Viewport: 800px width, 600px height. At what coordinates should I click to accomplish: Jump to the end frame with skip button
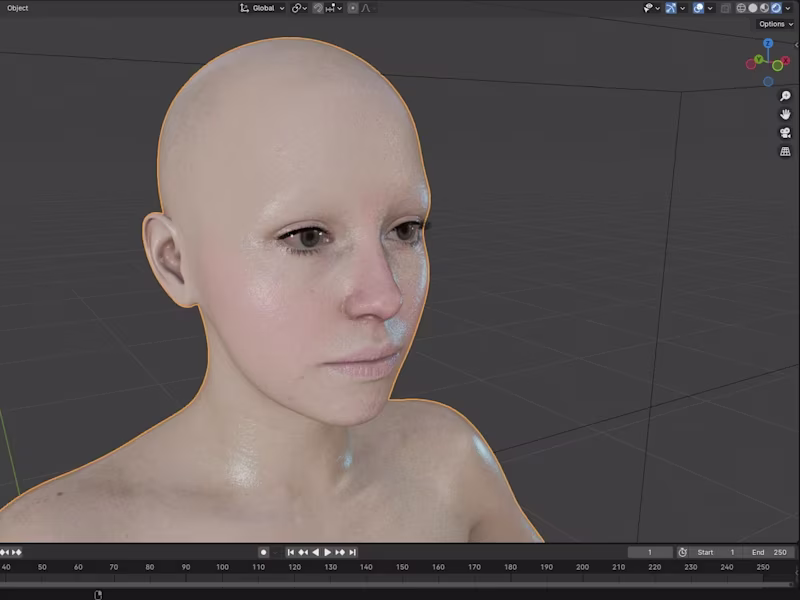352,552
